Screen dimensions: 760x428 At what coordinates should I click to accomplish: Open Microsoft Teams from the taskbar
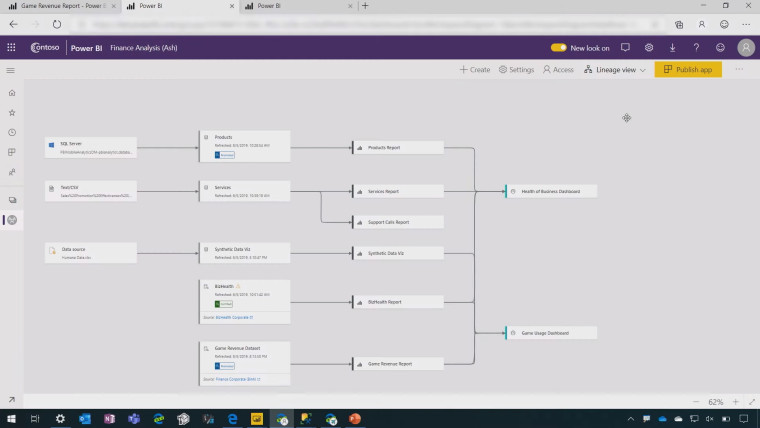134,419
